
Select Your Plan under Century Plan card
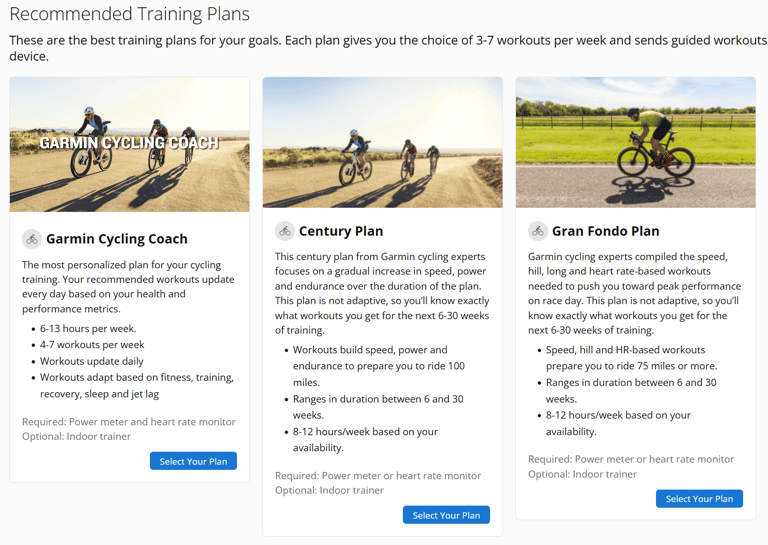tap(446, 515)
